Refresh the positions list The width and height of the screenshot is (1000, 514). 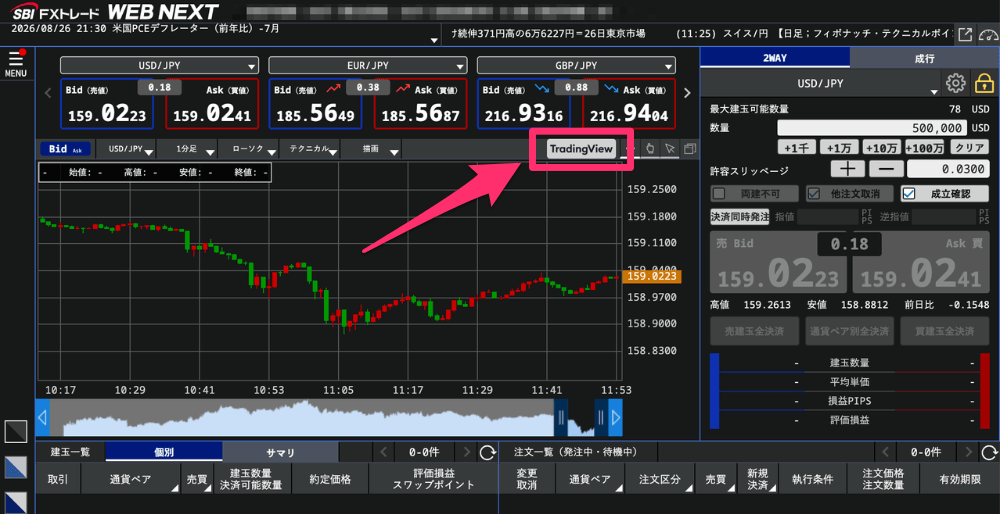point(488,453)
